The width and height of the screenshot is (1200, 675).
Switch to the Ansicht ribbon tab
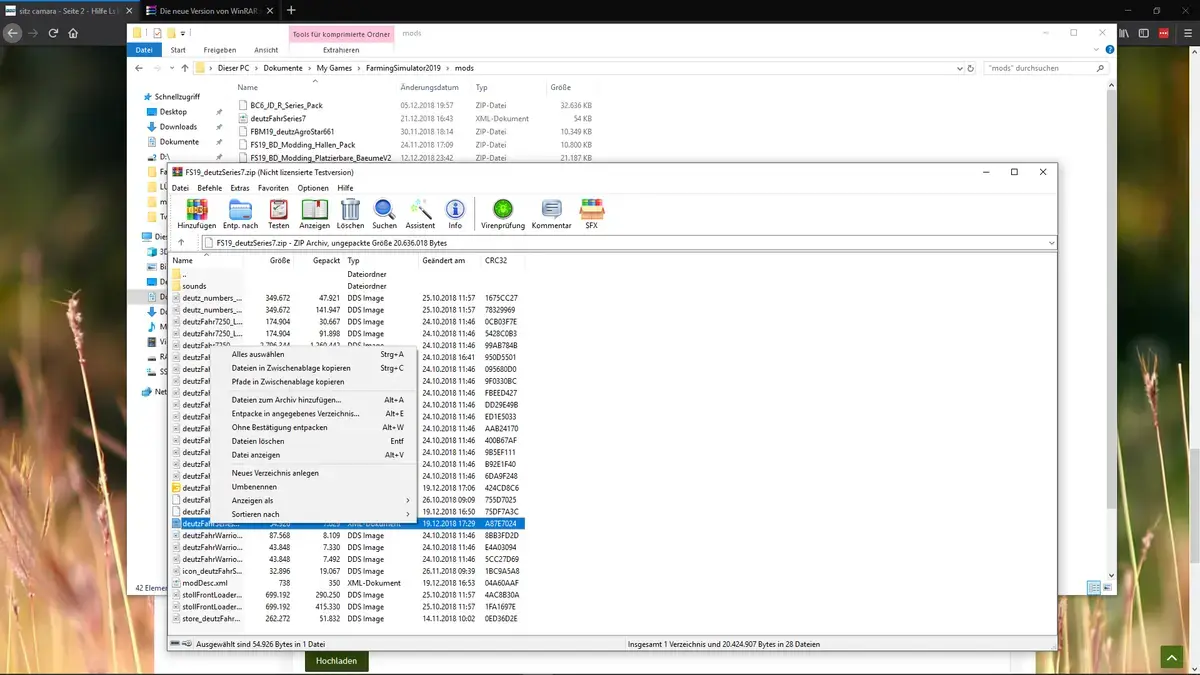tap(266, 50)
